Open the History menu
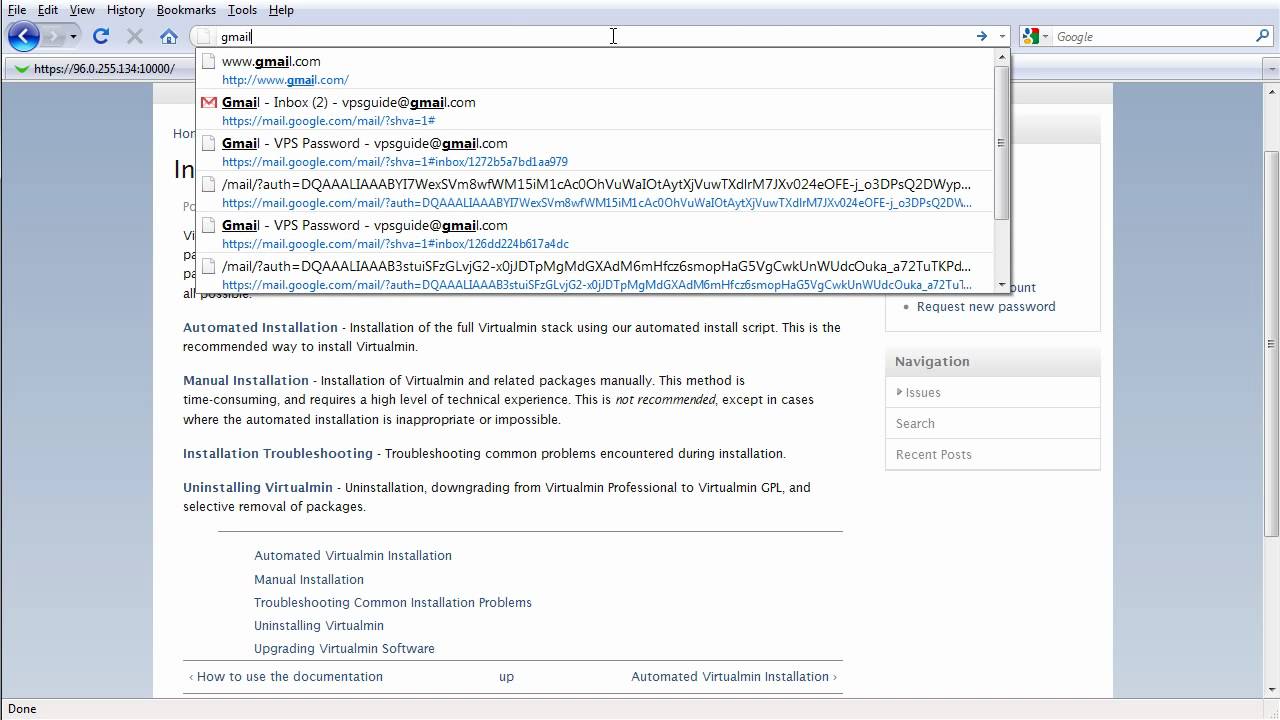Viewport: 1280px width, 720px height. [x=125, y=10]
